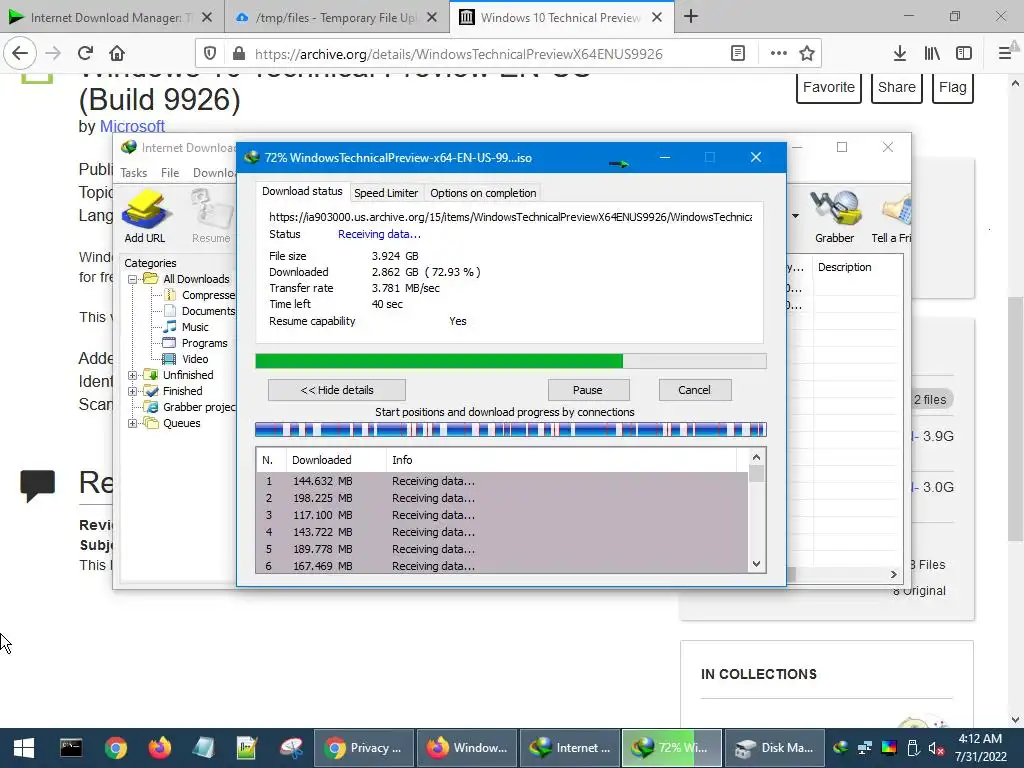Viewport: 1024px width, 768px height.
Task: Bookmark this page with star icon
Action: [x=807, y=54]
